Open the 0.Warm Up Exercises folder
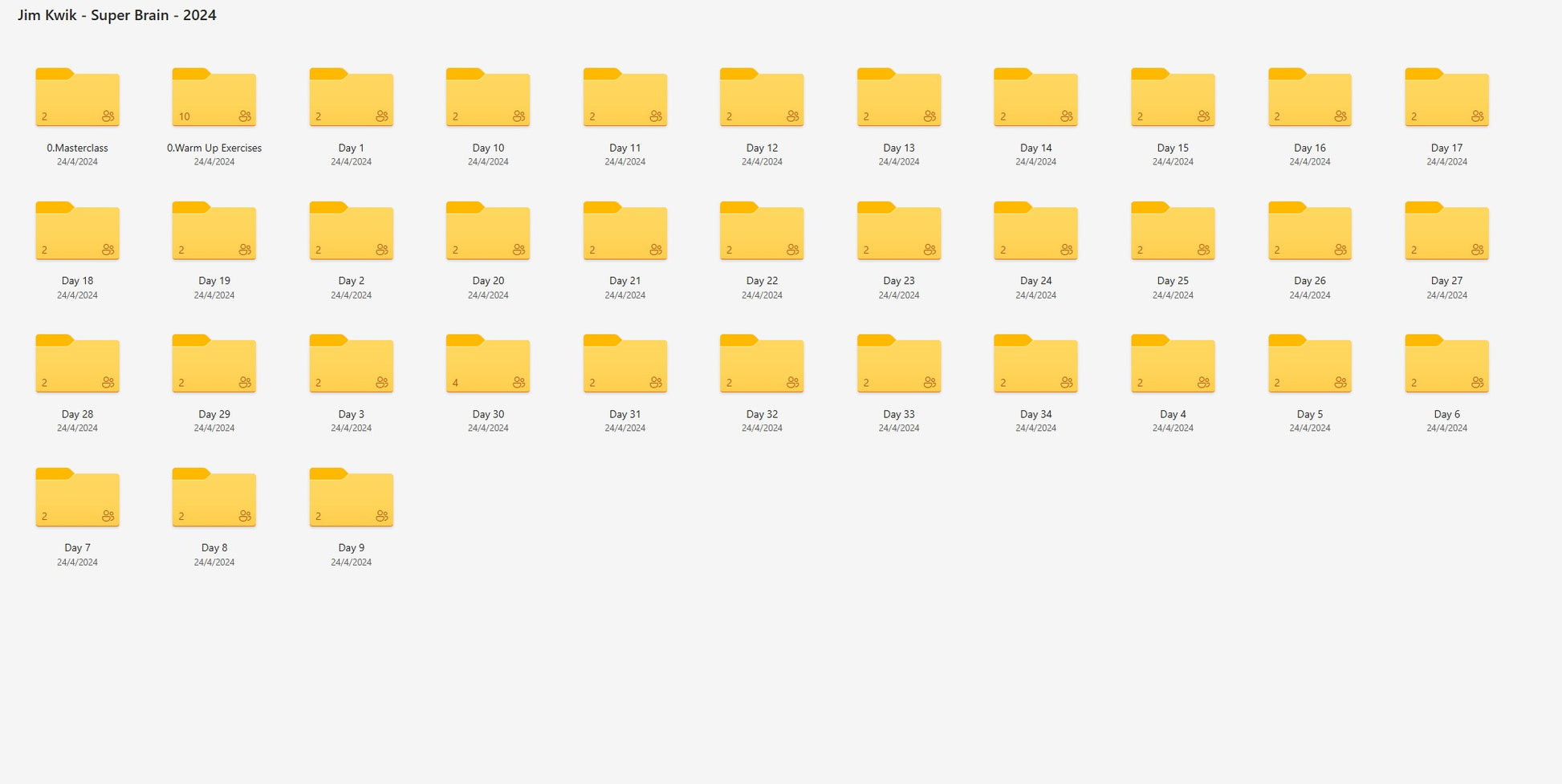 pyautogui.click(x=214, y=98)
